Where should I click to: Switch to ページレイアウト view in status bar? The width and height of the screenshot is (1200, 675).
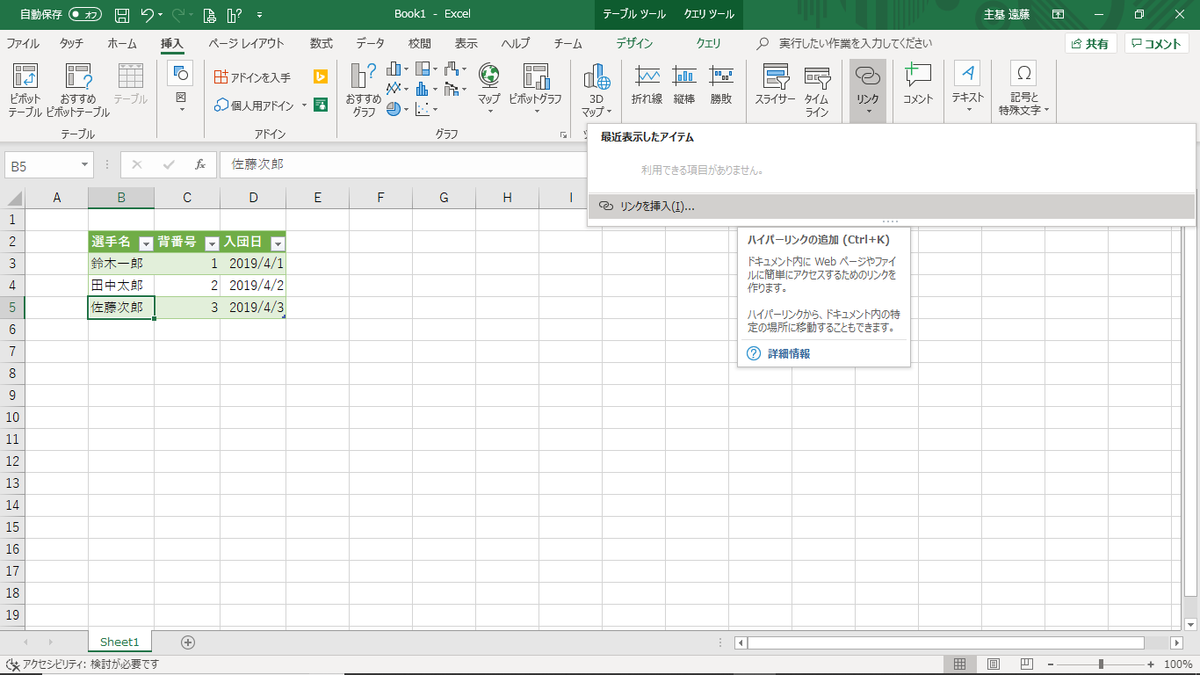coord(993,663)
